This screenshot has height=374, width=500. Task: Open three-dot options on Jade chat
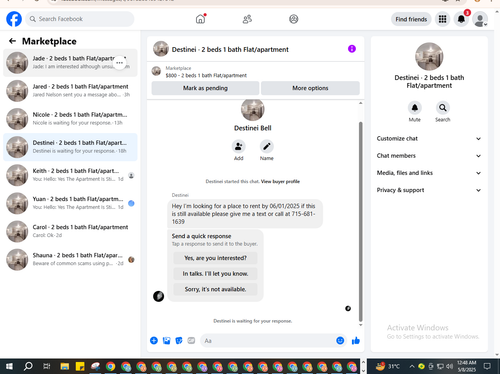coord(120,63)
